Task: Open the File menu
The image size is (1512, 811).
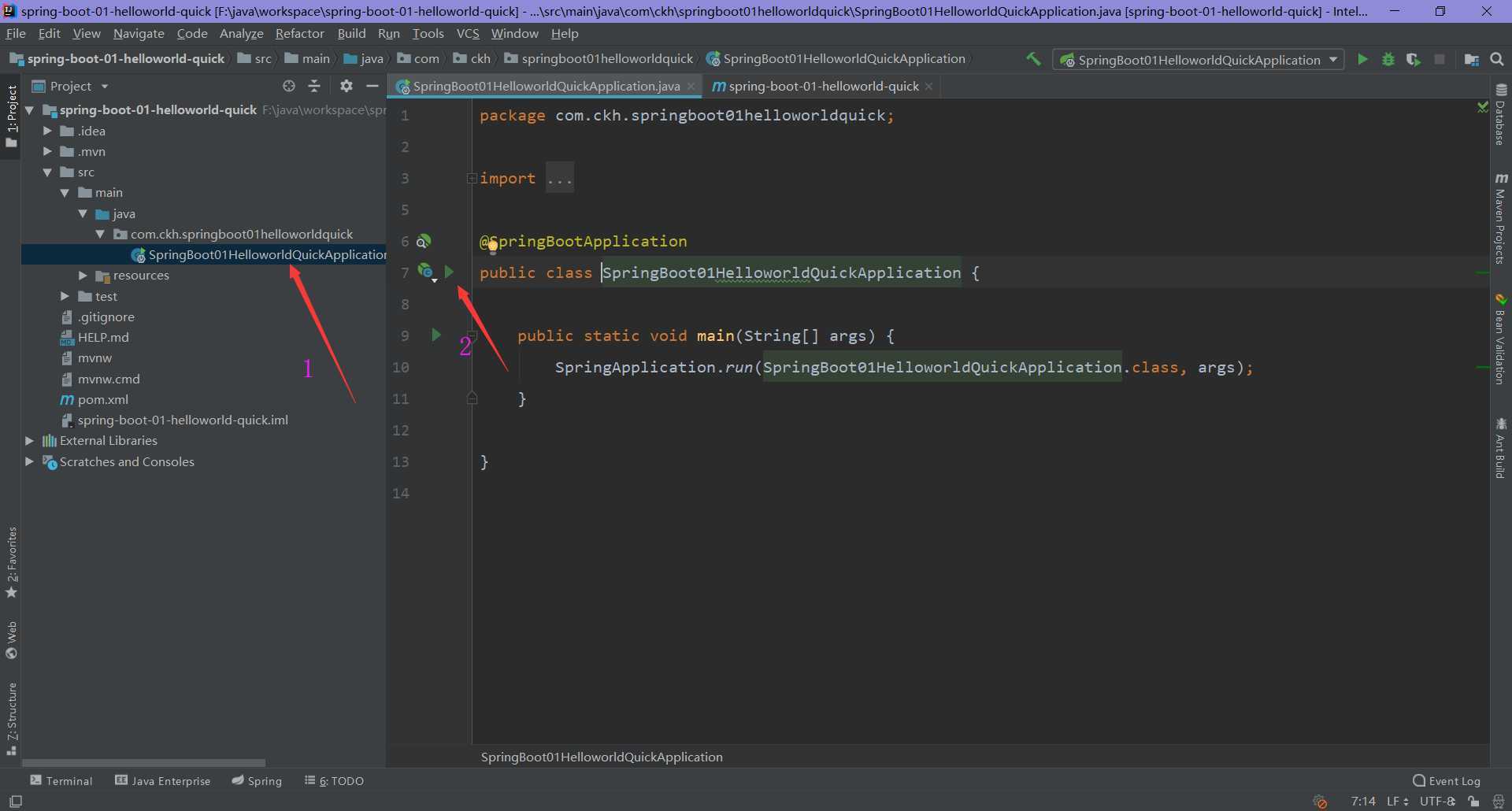Action: [16, 34]
